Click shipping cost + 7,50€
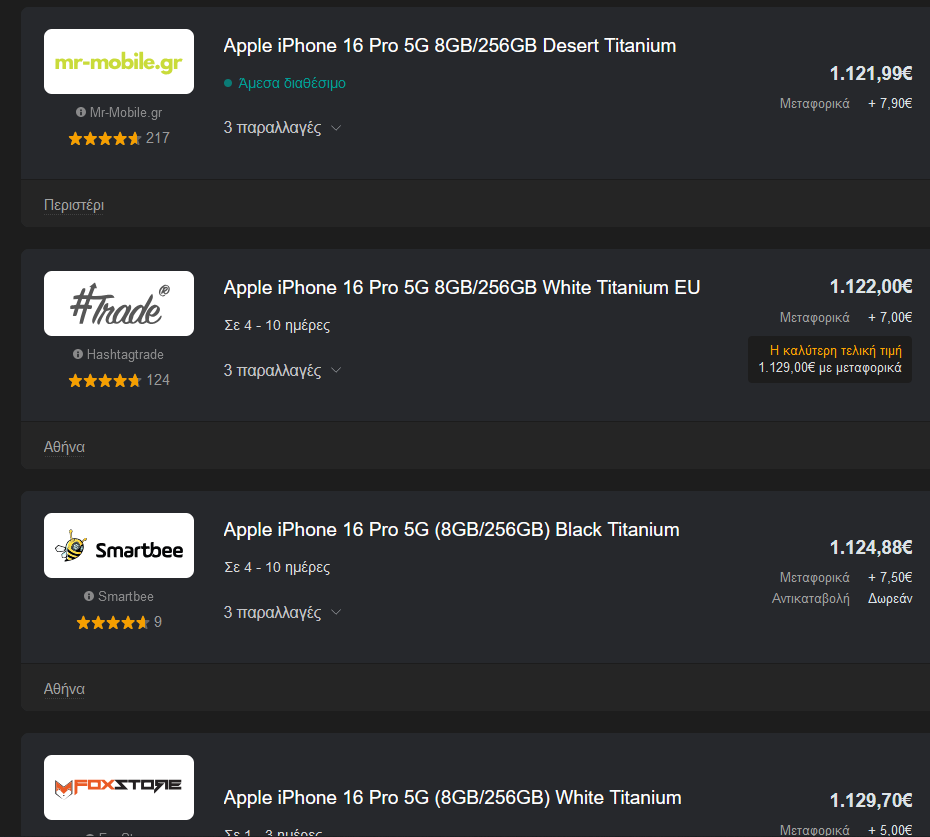 click(890, 577)
